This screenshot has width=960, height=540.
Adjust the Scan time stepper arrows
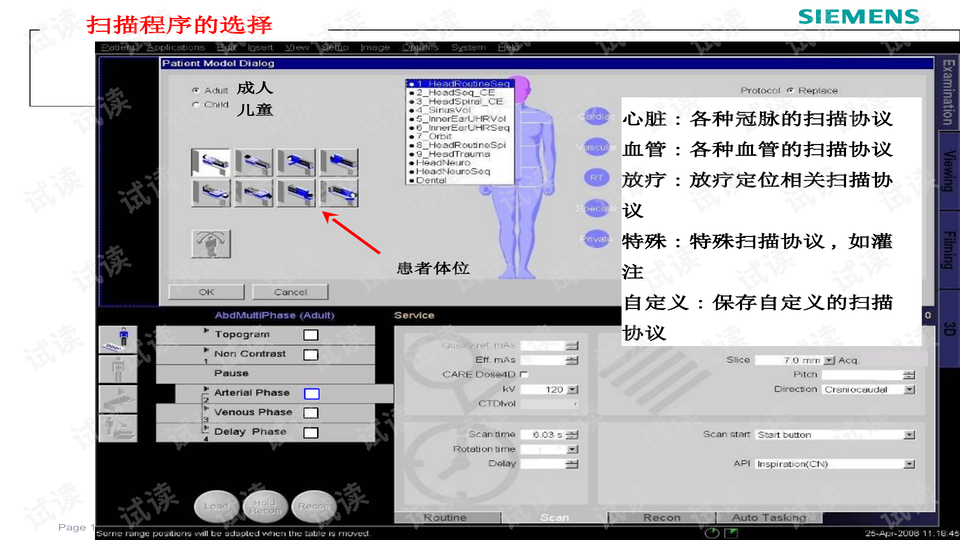[572, 435]
